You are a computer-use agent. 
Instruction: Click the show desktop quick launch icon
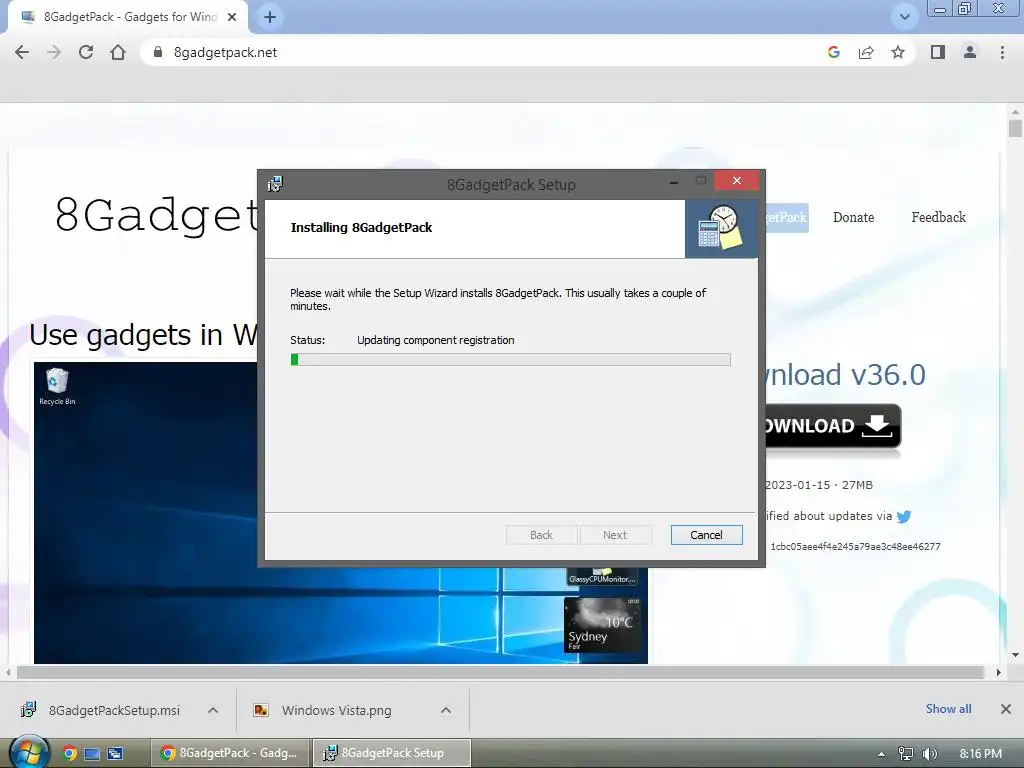tap(92, 753)
